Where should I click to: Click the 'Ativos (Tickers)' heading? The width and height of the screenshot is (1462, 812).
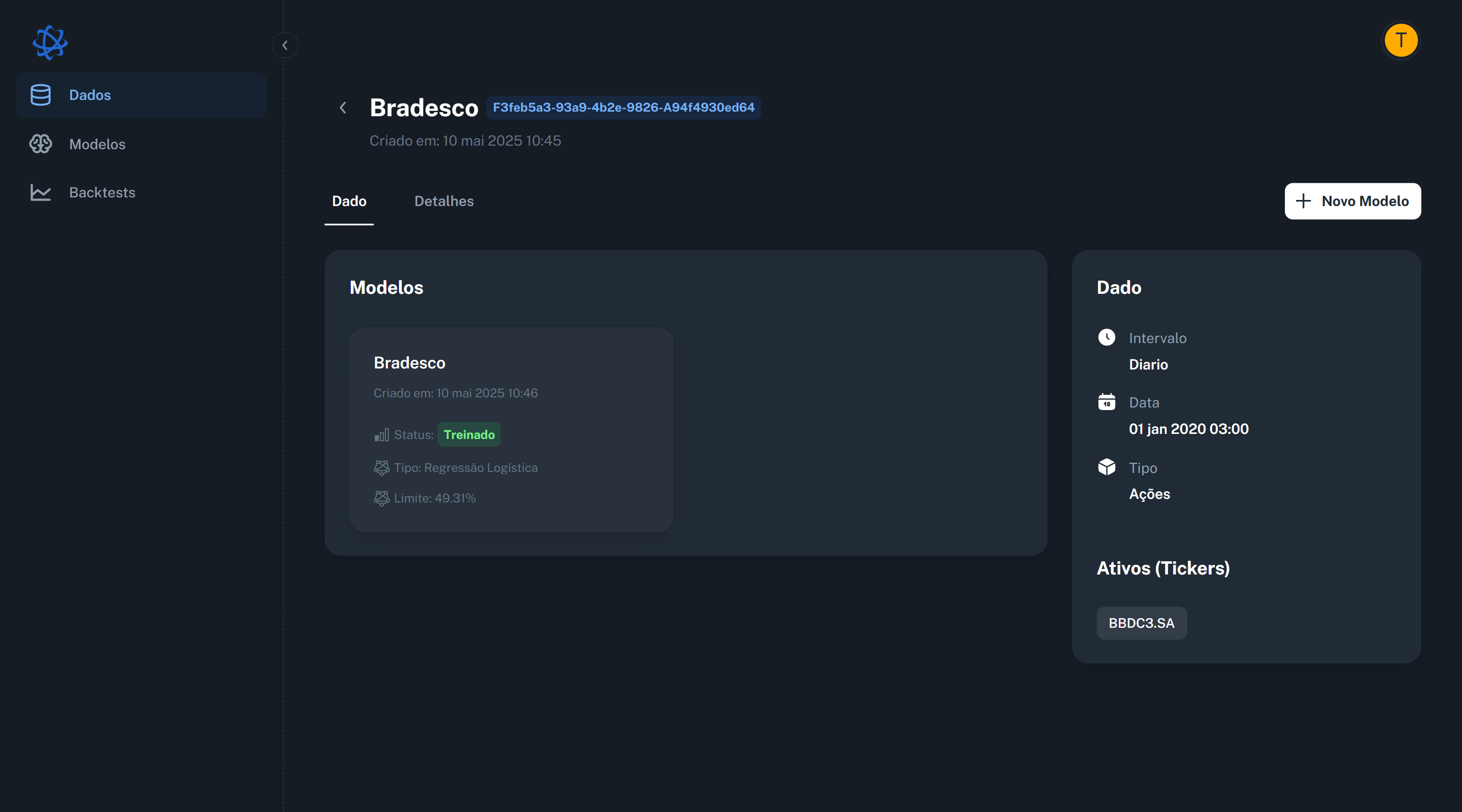pyautogui.click(x=1163, y=568)
